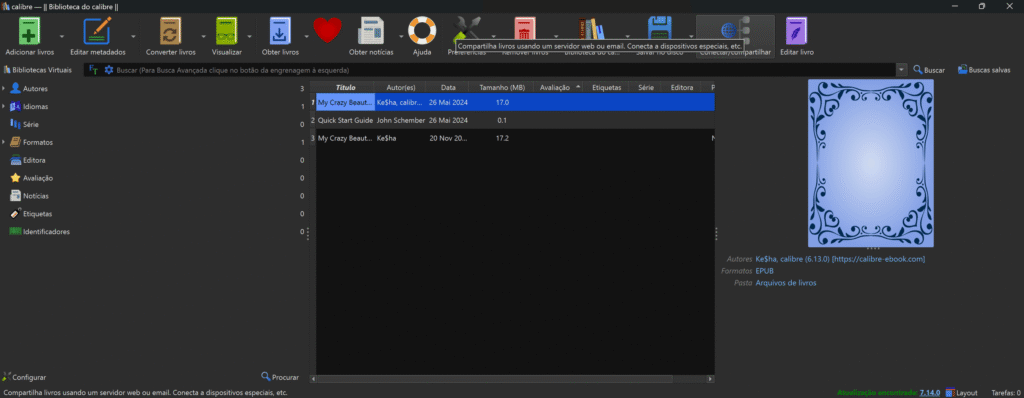Select Idiomas category in tag browser
This screenshot has width=1024, height=398.
click(35, 107)
